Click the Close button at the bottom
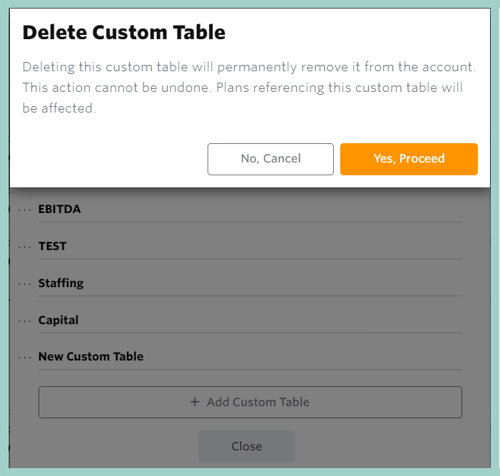500x476 pixels. [x=247, y=446]
